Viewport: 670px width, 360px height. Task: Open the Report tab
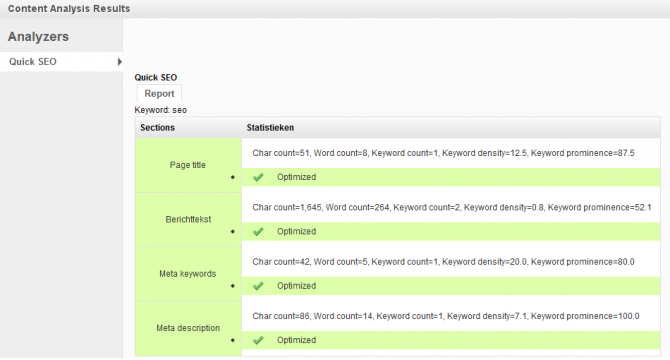point(159,94)
